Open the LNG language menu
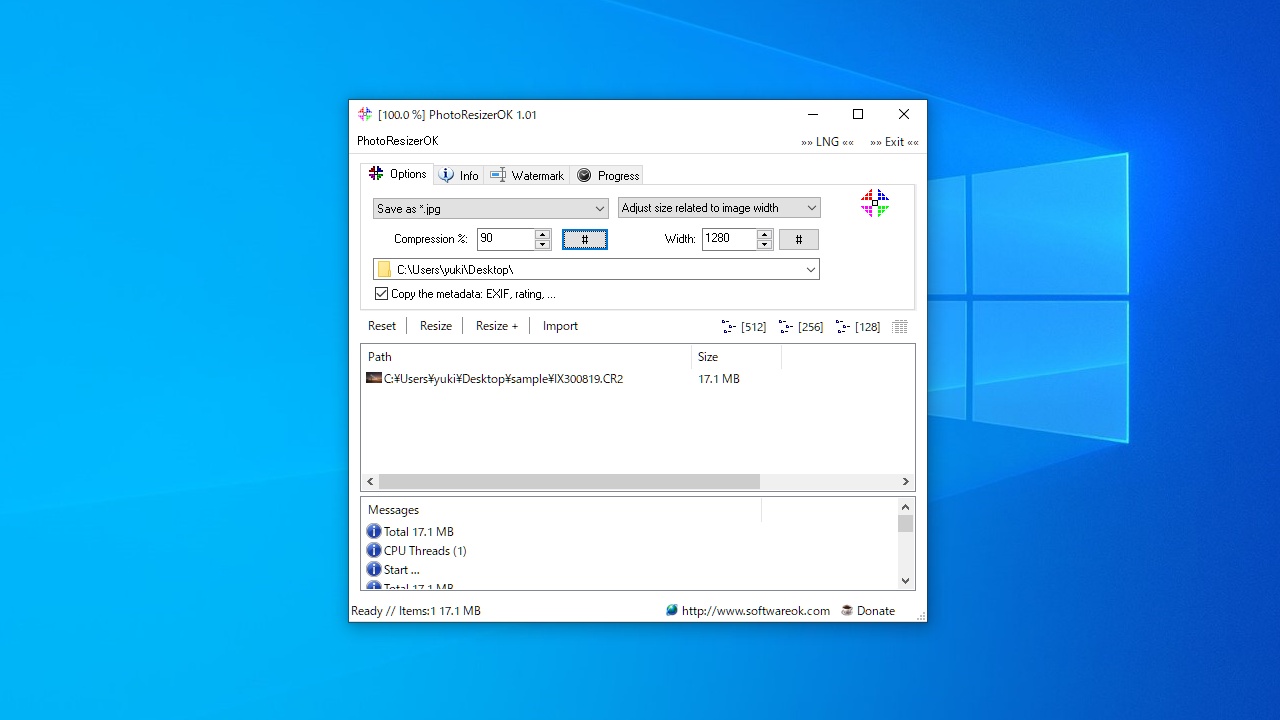The height and width of the screenshot is (720, 1280). click(x=827, y=142)
